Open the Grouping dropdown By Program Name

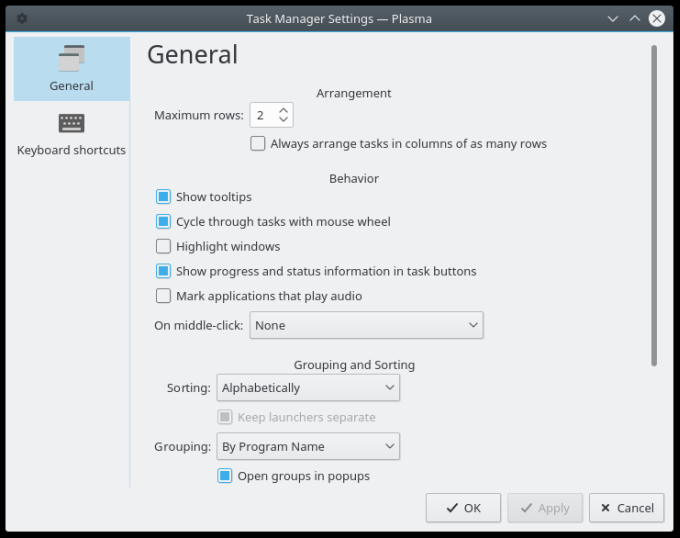pos(307,446)
